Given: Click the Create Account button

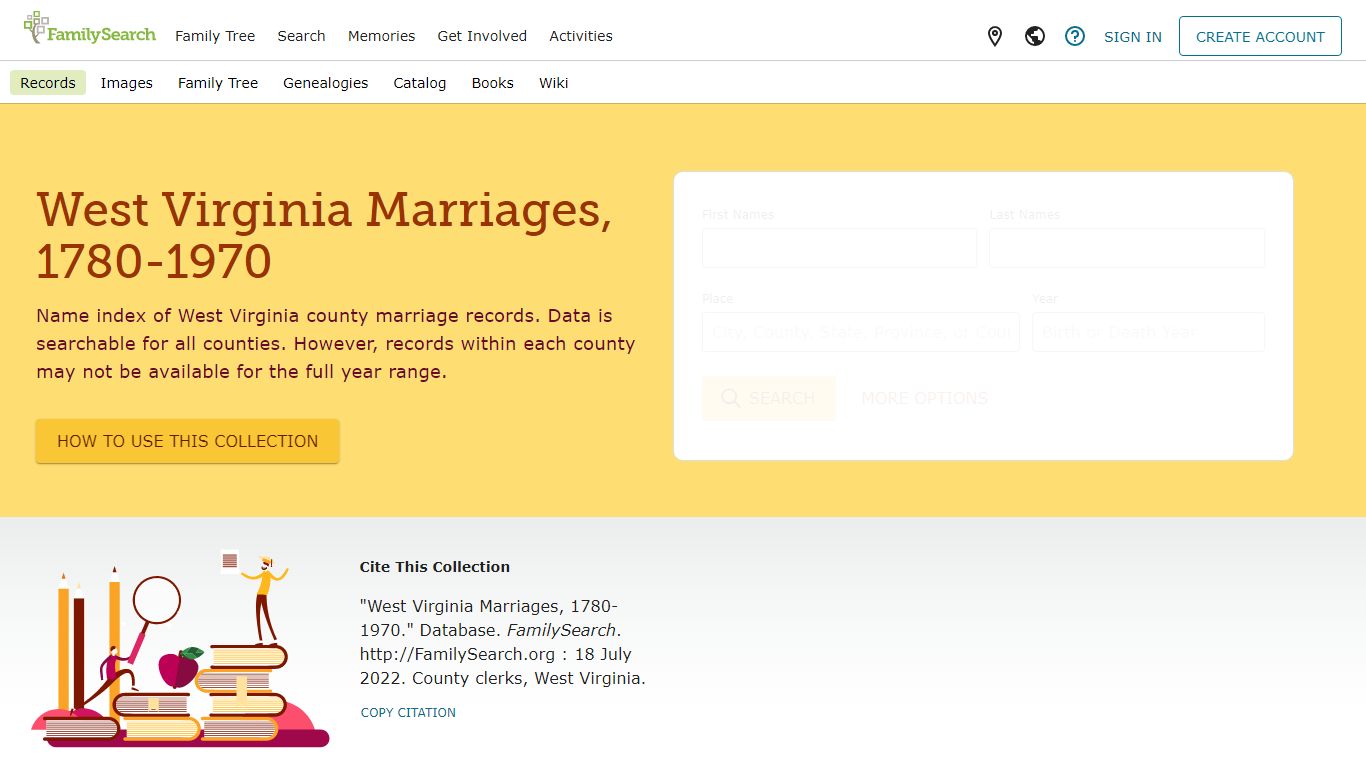Looking at the screenshot, I should coord(1260,36).
